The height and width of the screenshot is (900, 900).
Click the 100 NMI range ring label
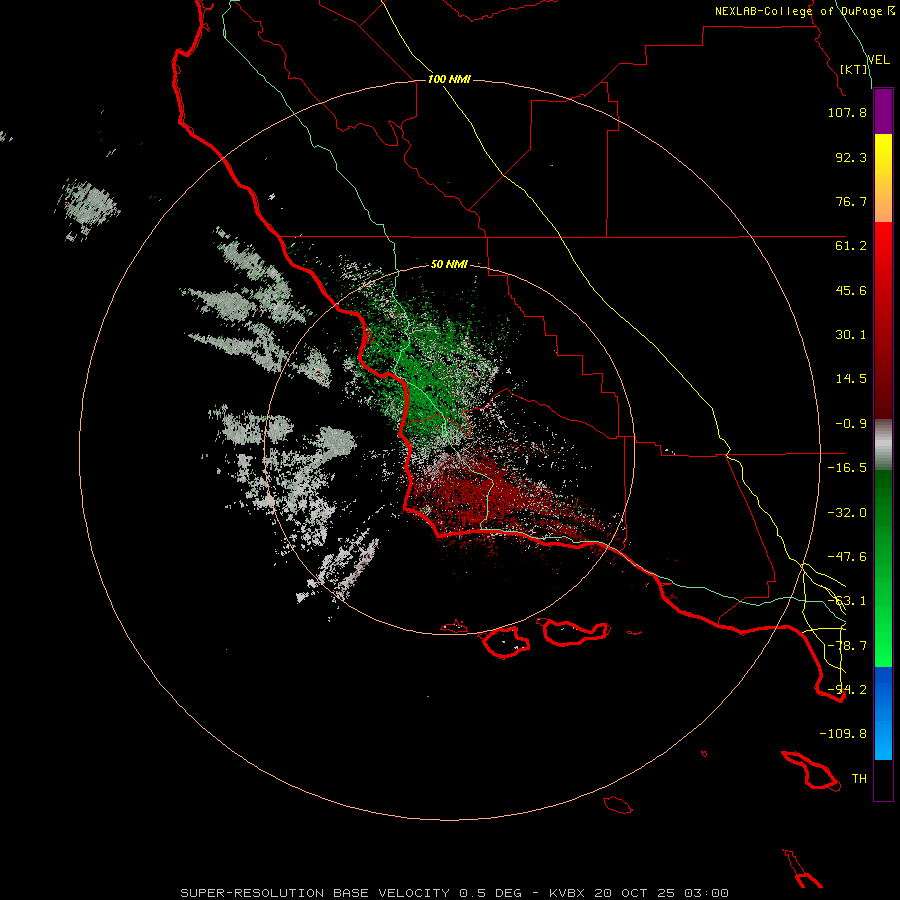click(449, 79)
